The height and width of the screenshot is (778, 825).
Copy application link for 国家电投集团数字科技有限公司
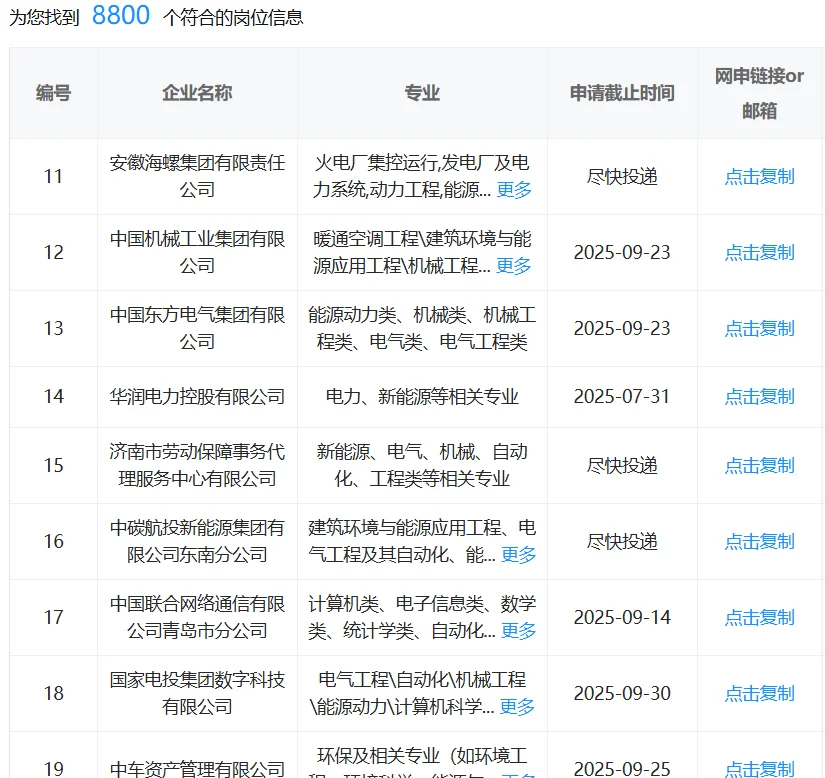pos(759,693)
